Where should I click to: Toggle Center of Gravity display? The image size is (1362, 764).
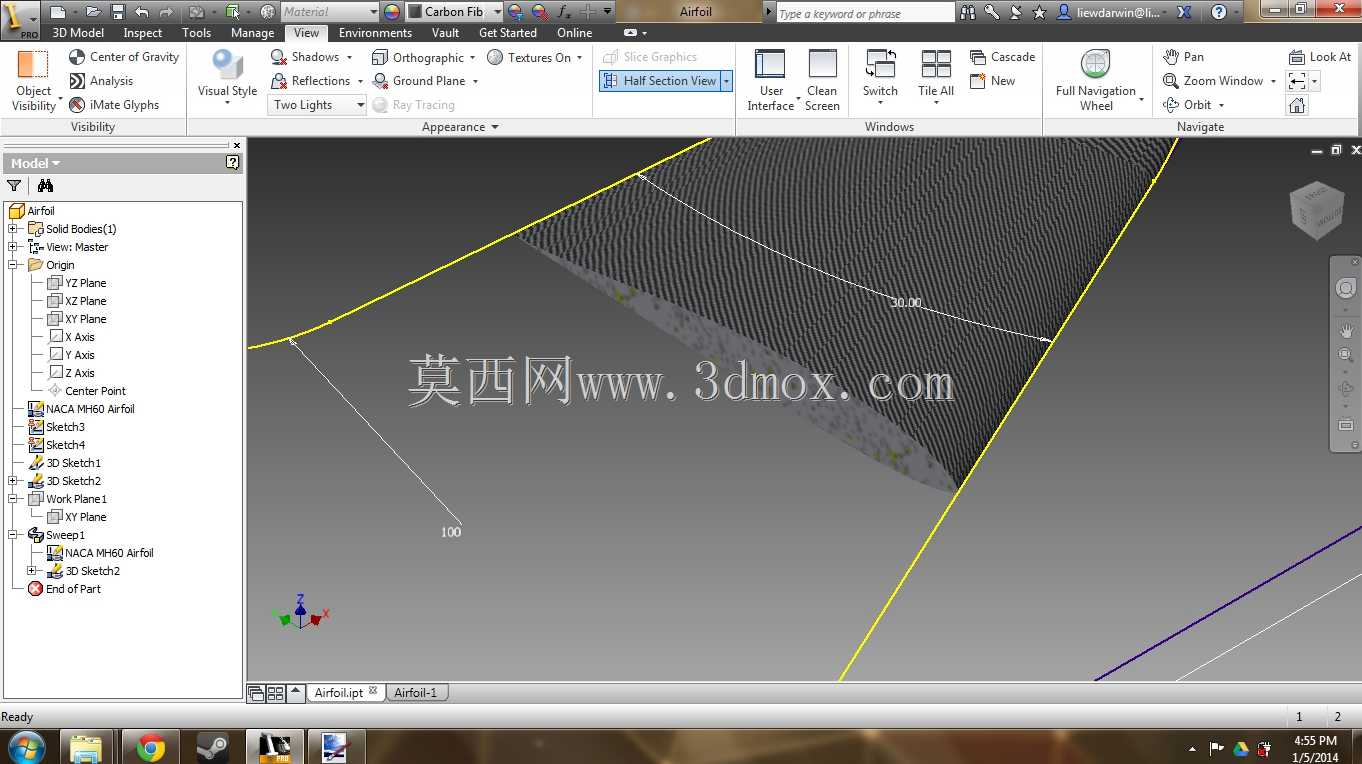tap(124, 57)
